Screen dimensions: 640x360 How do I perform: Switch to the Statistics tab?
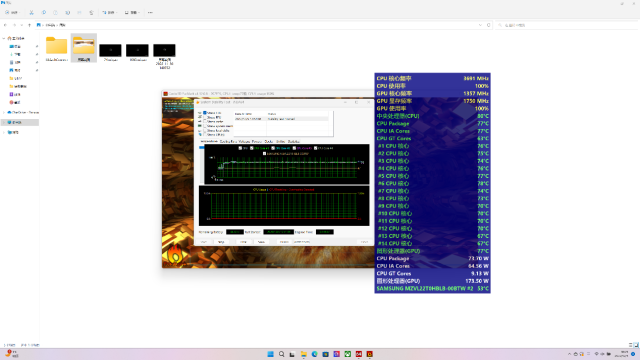click(293, 141)
